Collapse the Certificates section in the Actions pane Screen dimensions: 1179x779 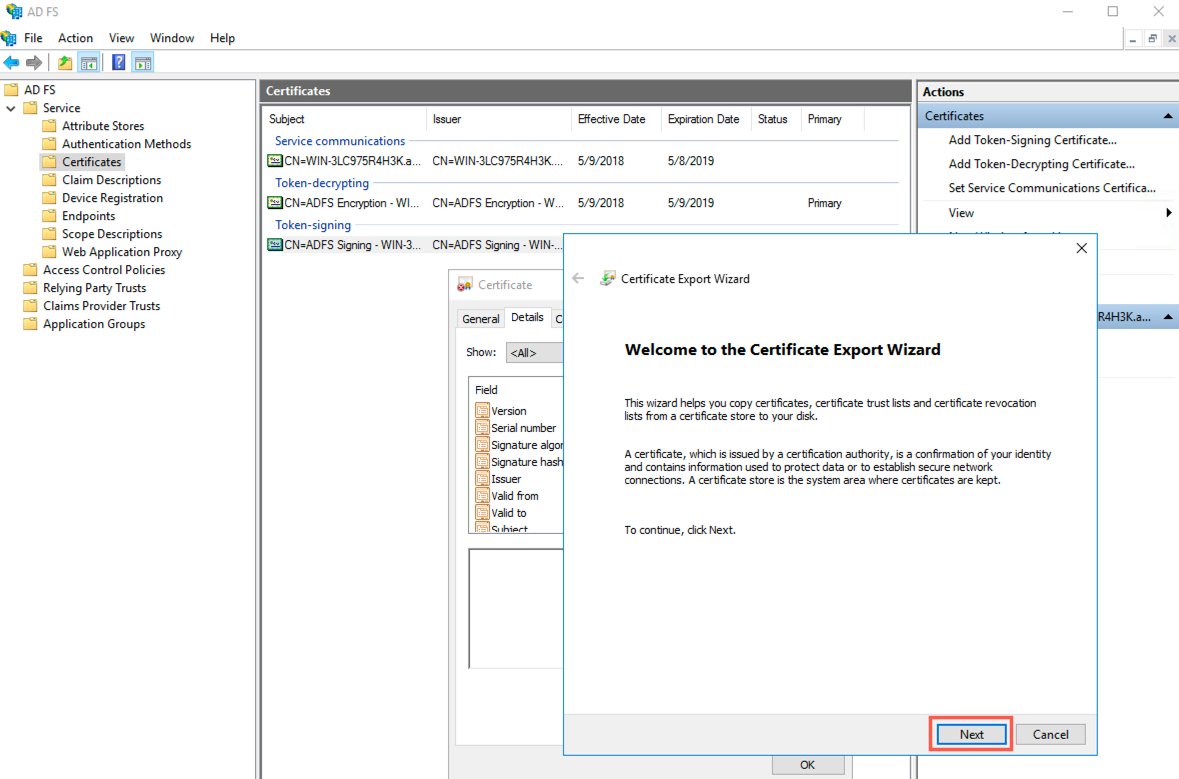pos(1167,115)
